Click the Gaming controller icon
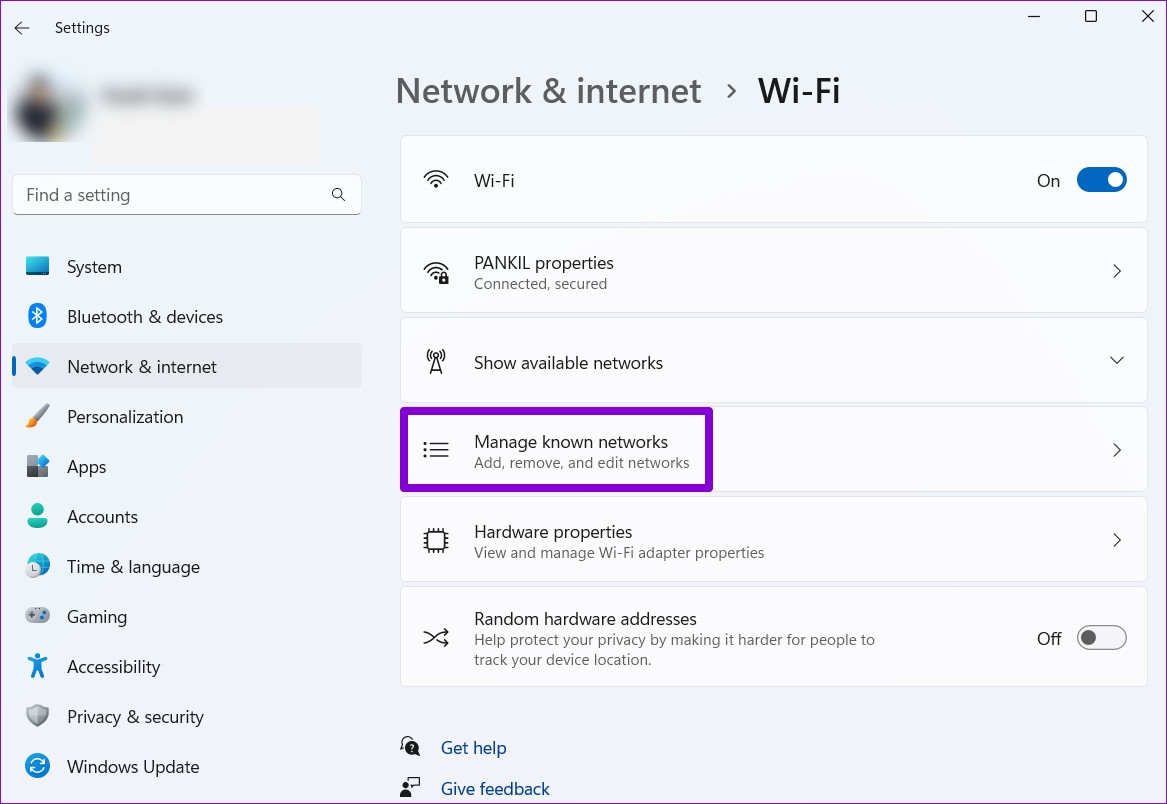Image resolution: width=1167 pixels, height=804 pixels. pos(38,616)
